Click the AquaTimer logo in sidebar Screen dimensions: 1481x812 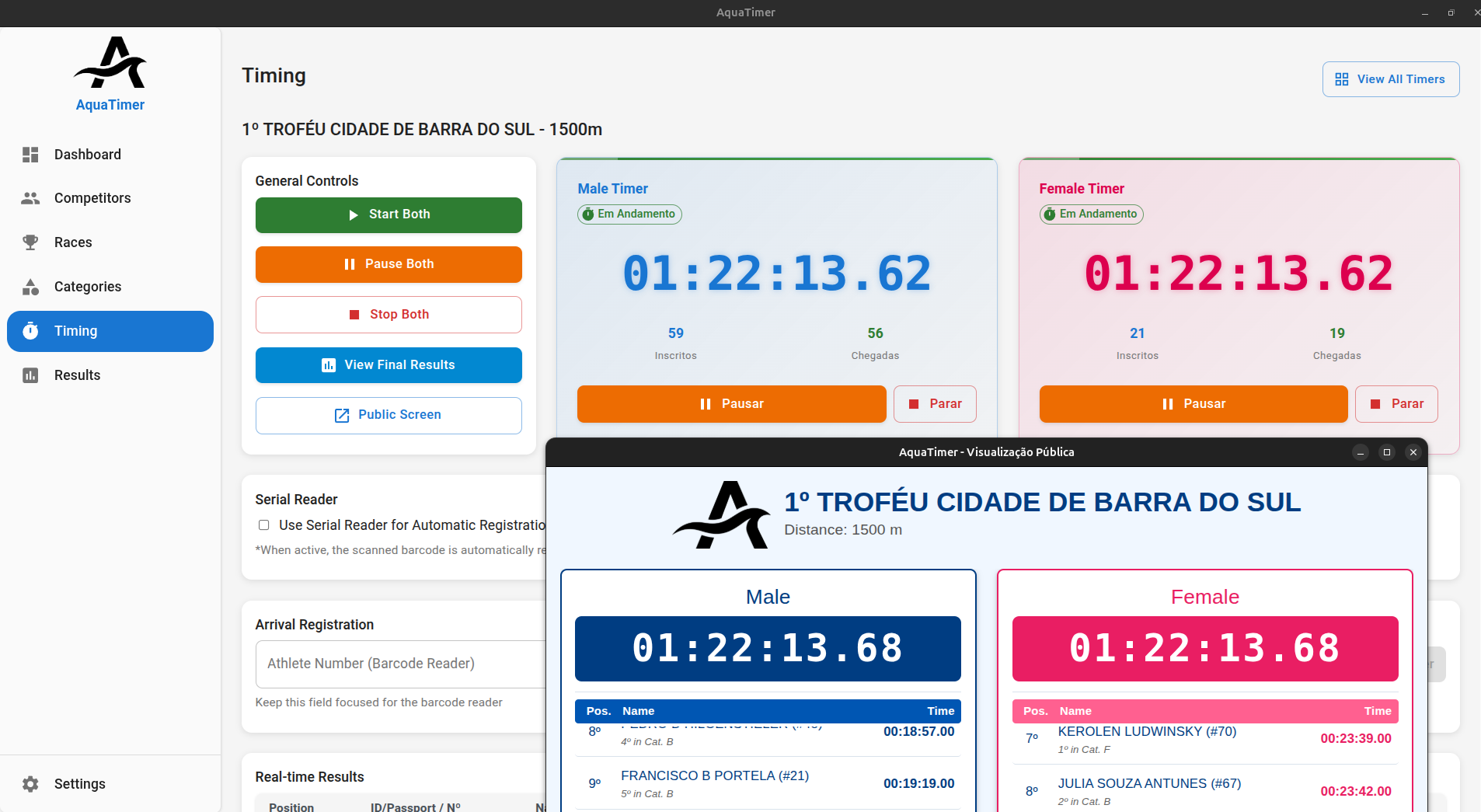point(110,64)
